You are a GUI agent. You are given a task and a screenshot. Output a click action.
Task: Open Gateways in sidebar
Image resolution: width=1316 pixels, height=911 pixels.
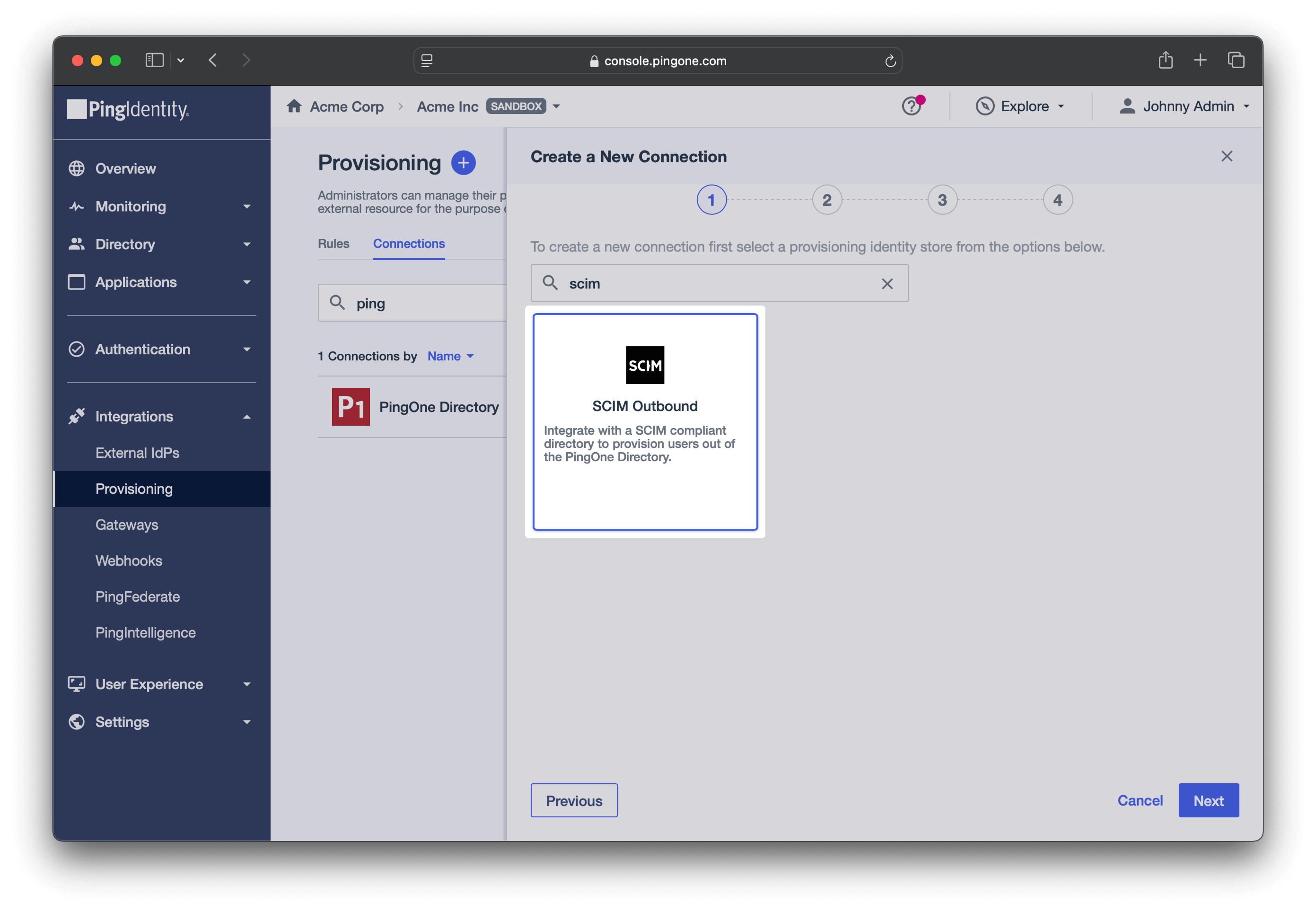point(127,525)
